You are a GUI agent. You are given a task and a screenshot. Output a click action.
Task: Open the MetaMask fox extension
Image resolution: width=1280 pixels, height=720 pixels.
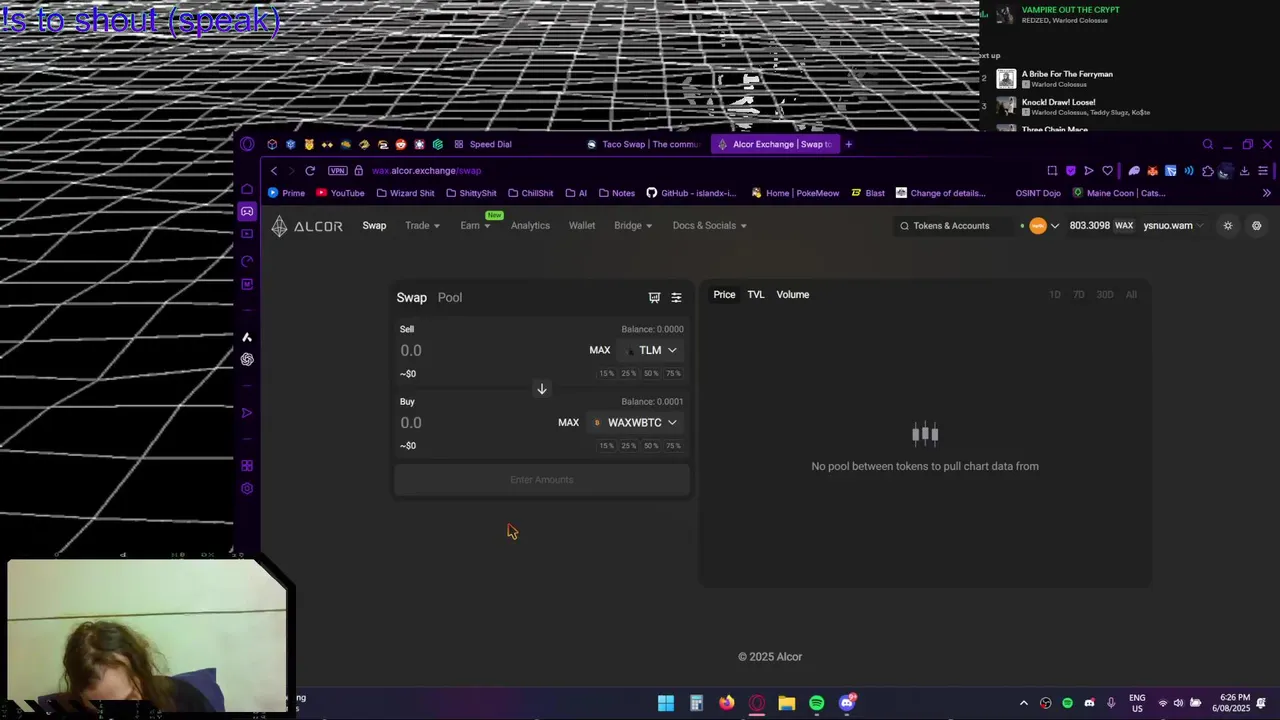[1152, 171]
